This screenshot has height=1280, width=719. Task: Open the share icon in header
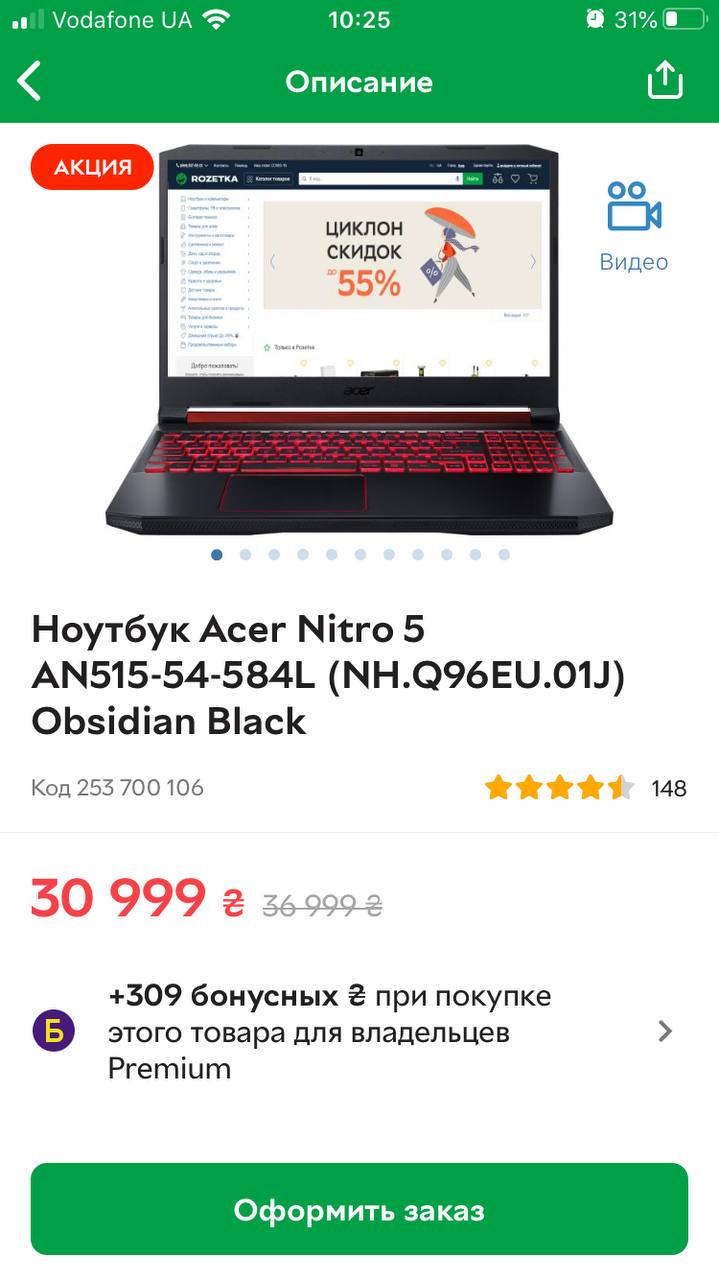pos(665,80)
